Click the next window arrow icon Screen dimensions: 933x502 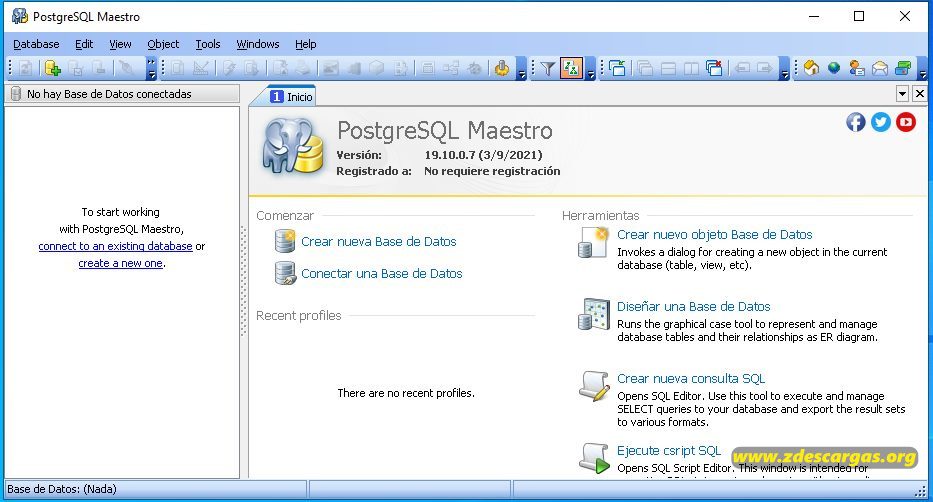(x=765, y=68)
